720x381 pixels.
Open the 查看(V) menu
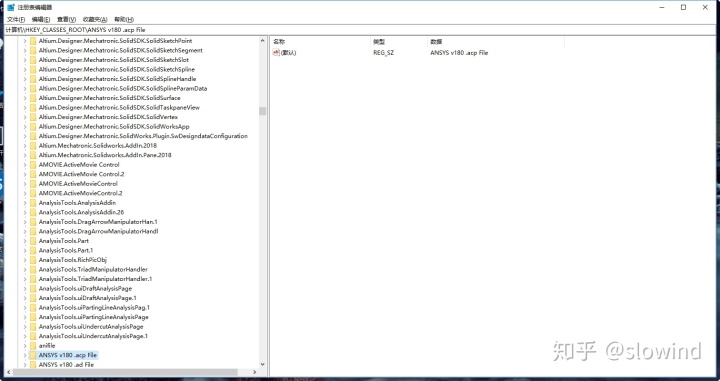click(66, 19)
